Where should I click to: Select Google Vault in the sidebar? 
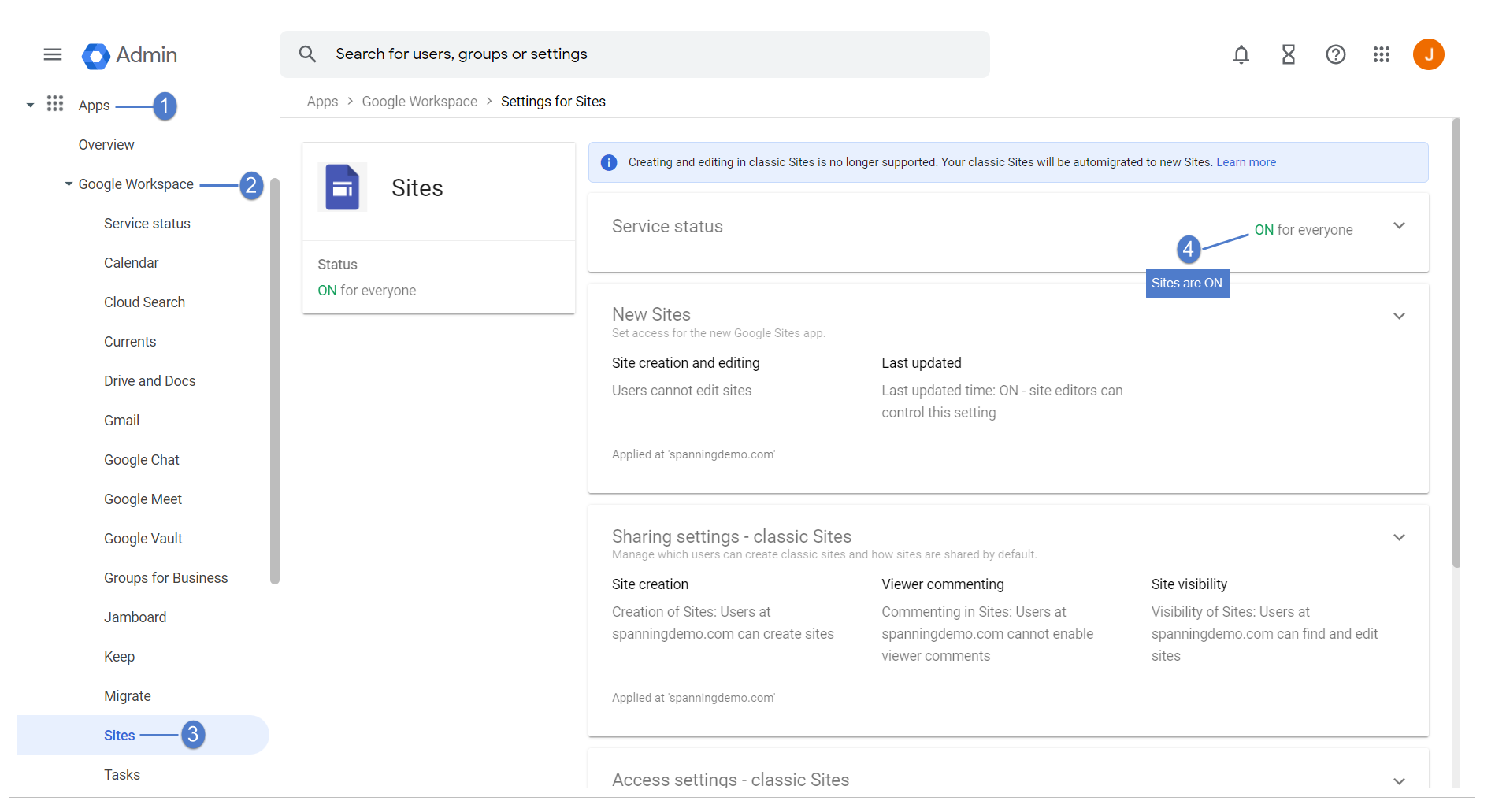(x=143, y=539)
